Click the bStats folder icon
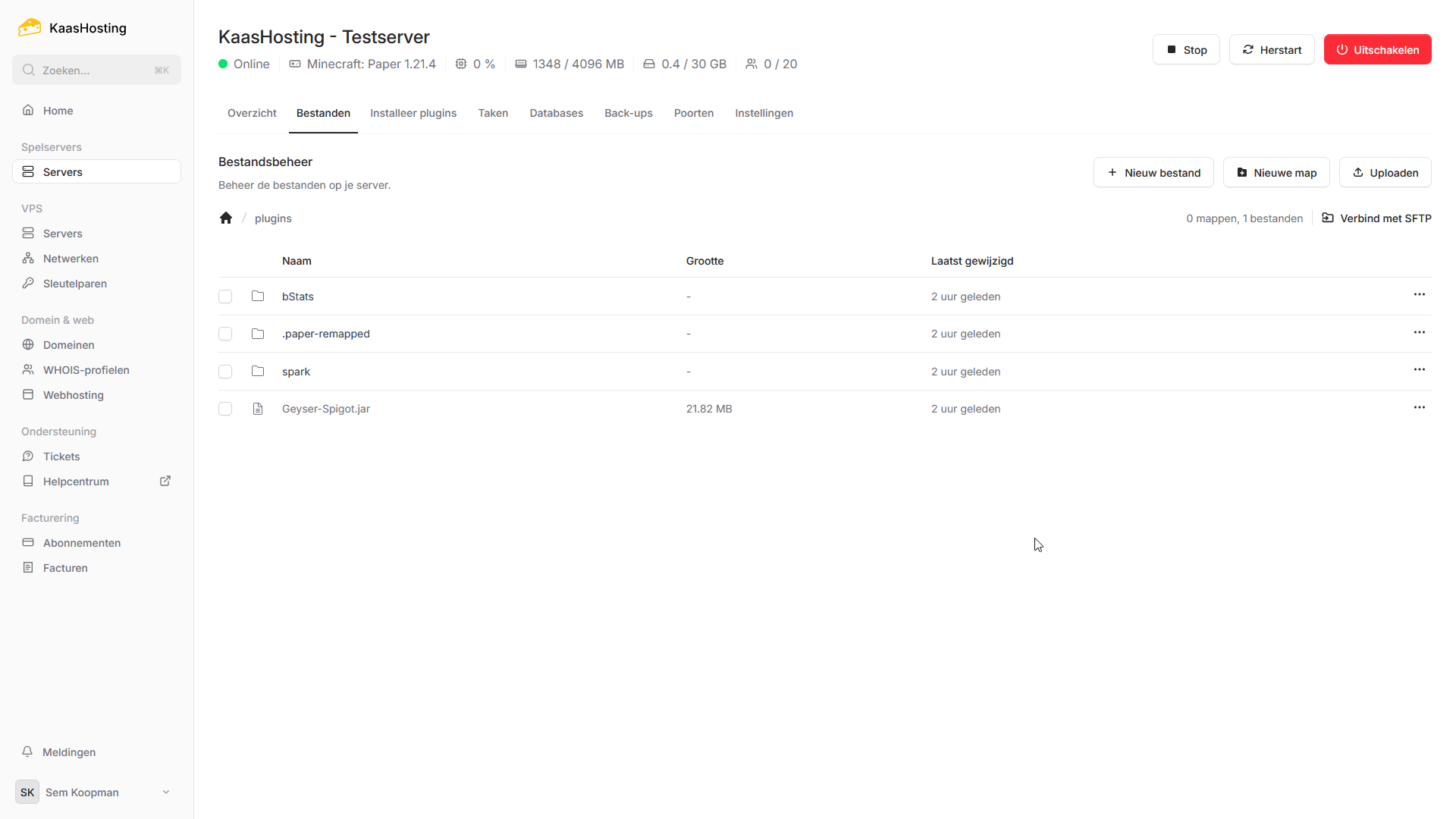The height and width of the screenshot is (819, 1456). click(x=258, y=296)
